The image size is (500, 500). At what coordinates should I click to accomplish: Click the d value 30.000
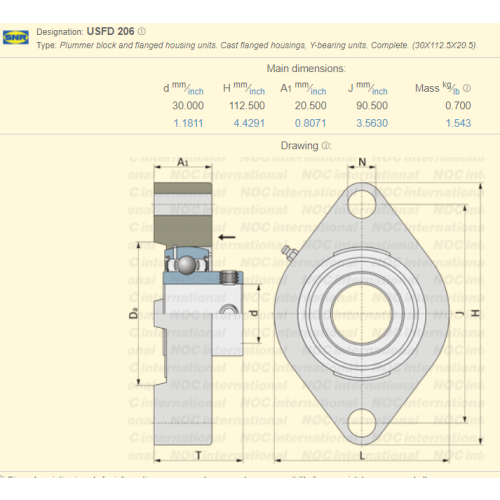pos(188,106)
